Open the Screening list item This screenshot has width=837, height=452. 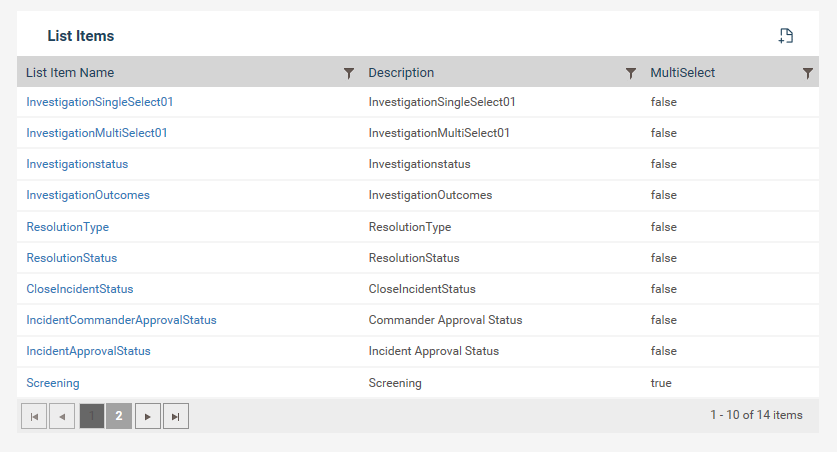click(x=53, y=383)
